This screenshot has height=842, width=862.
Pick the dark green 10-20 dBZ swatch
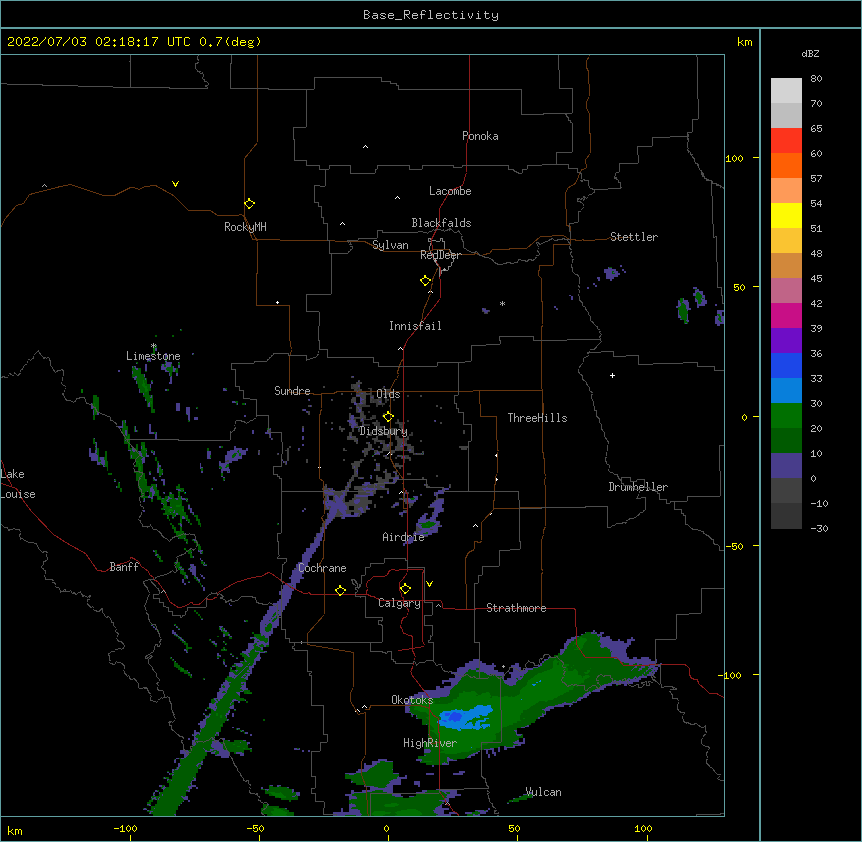click(786, 440)
